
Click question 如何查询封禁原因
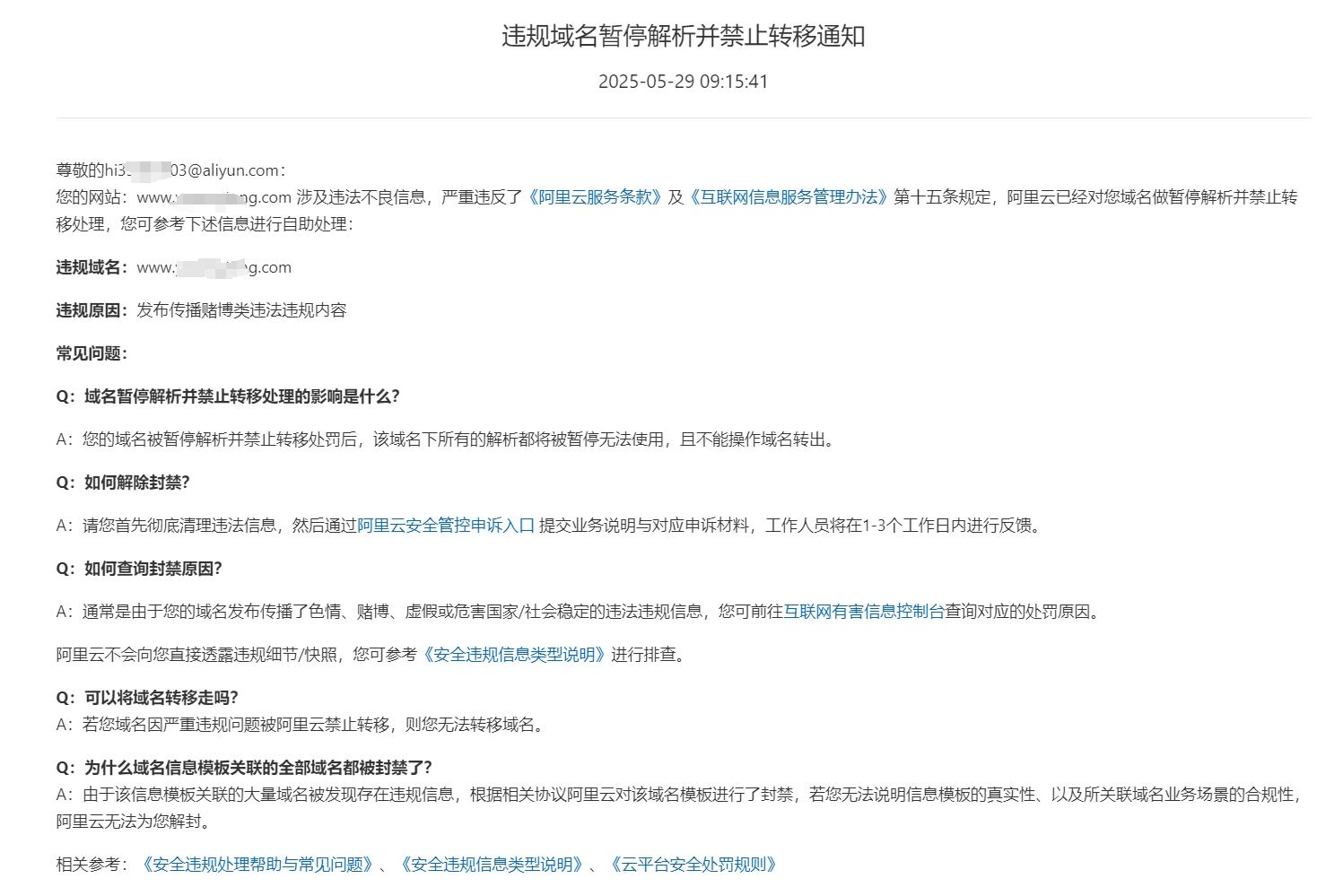[x=139, y=569]
